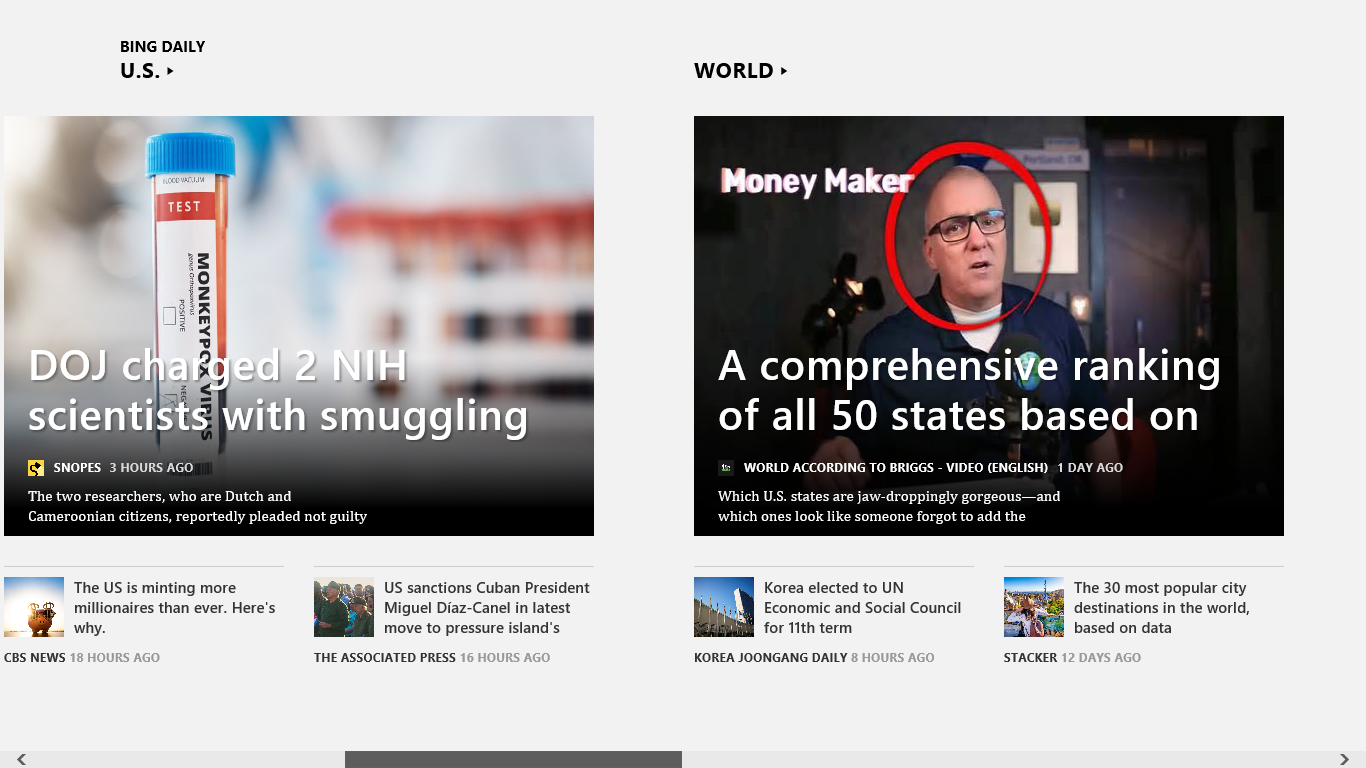Open the DOJ charged 2 NIH scientists headline
The image size is (1366, 768).
[x=278, y=391]
